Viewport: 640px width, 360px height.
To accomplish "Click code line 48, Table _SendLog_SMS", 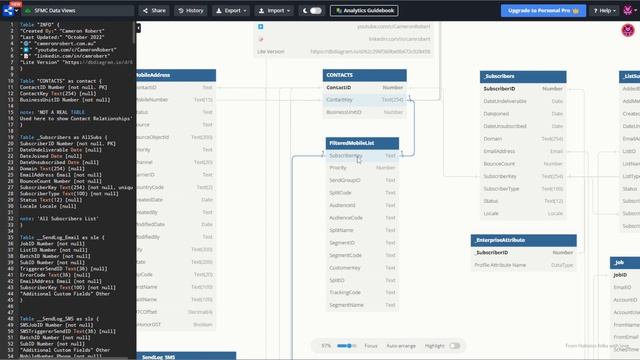I will click(60, 319).
